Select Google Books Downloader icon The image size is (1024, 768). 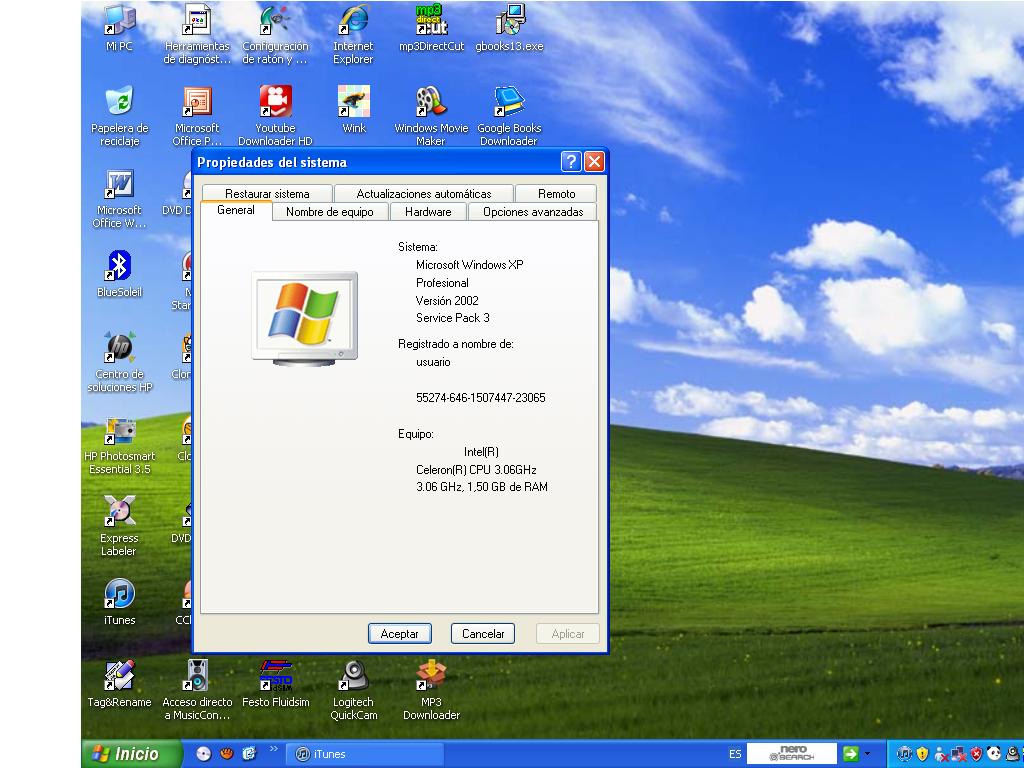[509, 116]
